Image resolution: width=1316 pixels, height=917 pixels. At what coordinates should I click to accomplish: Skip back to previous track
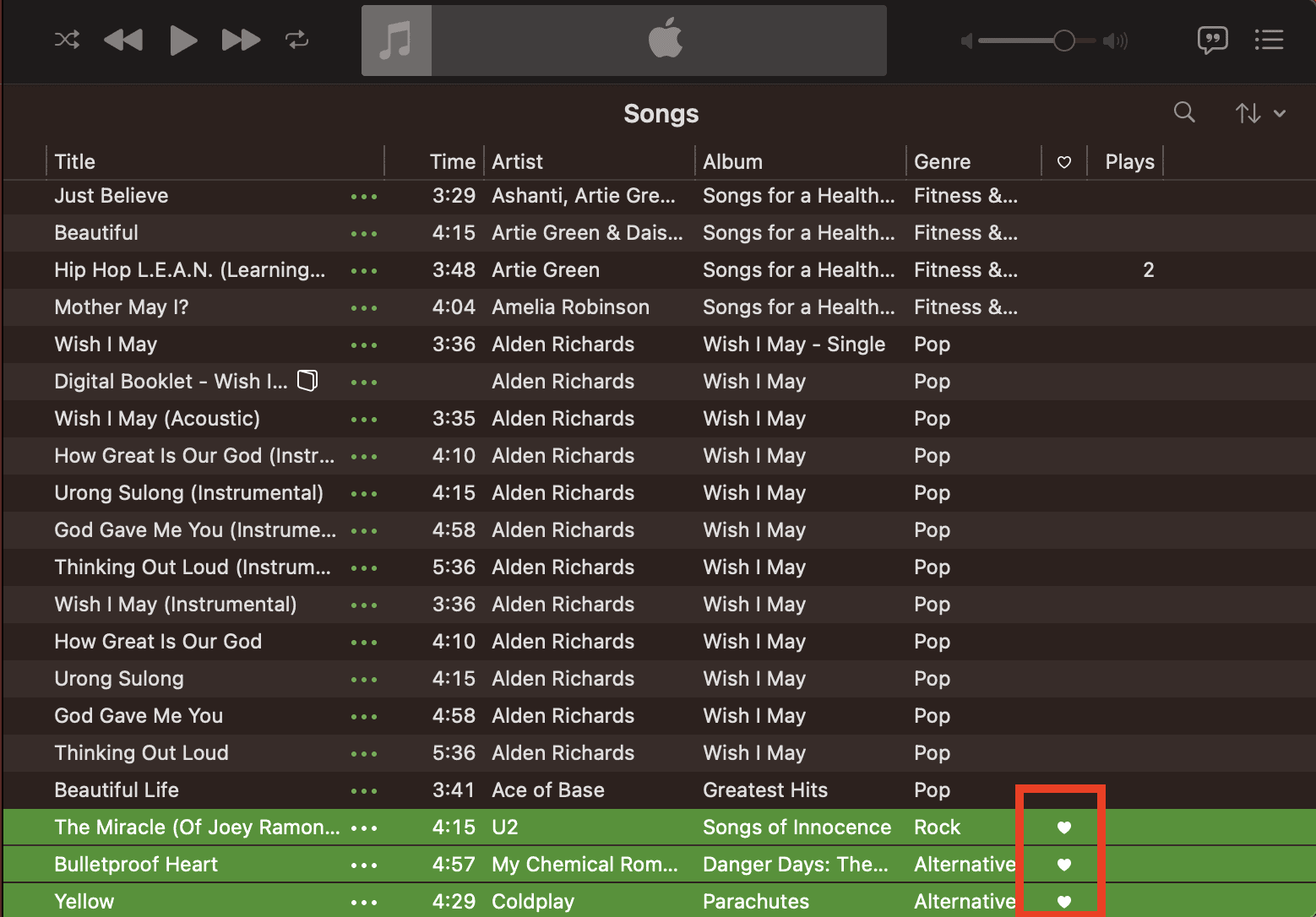click(x=123, y=40)
